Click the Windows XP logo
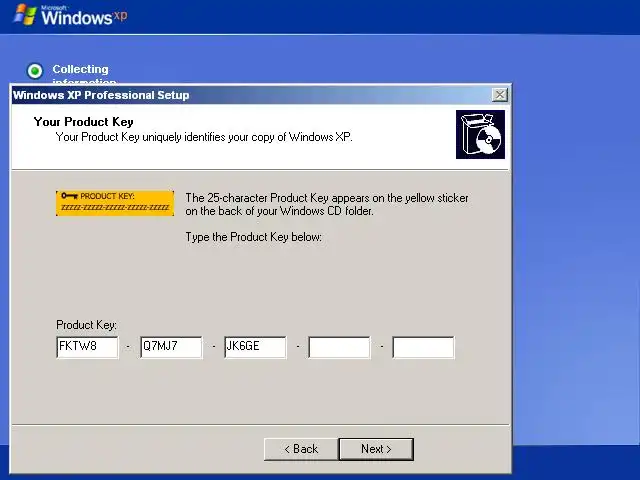 70,15
